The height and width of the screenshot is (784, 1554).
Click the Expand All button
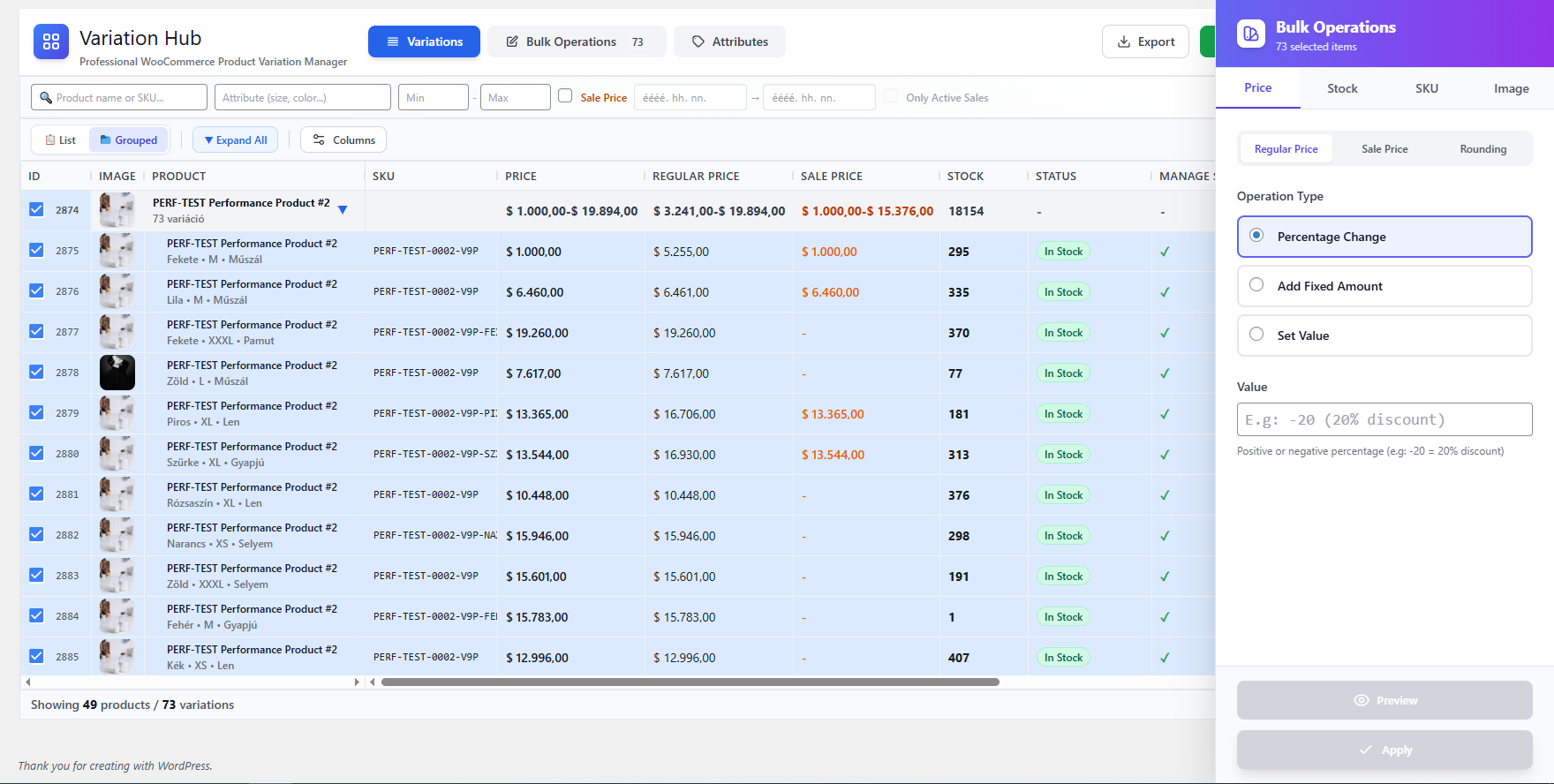click(x=236, y=140)
